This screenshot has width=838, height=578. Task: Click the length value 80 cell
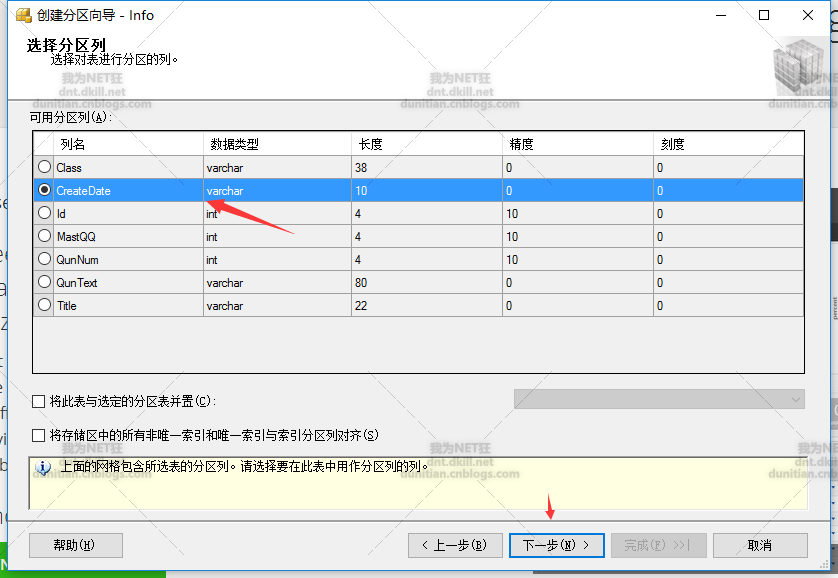tap(427, 283)
